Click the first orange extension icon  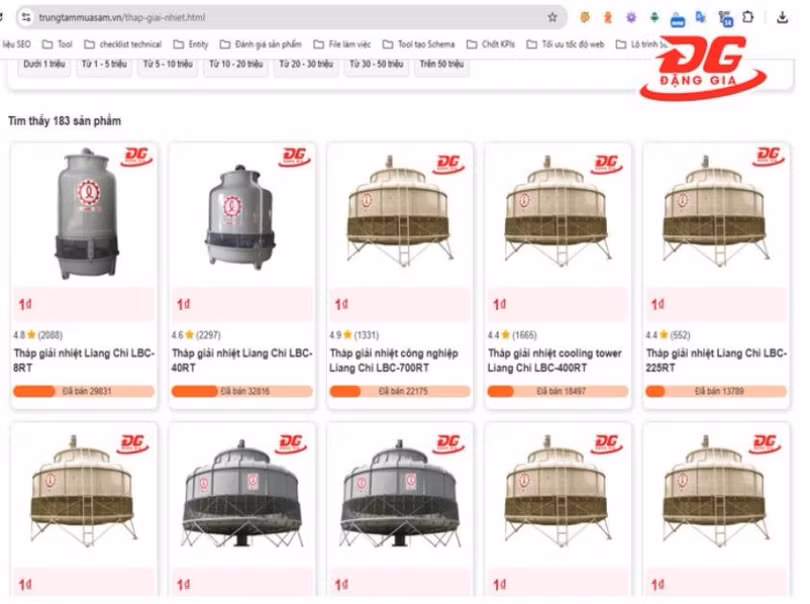click(x=584, y=18)
